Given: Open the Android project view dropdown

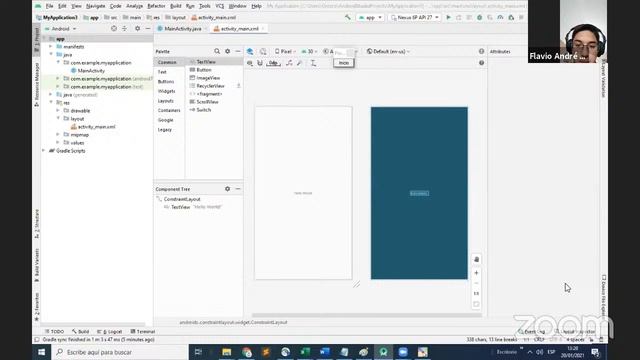Looking at the screenshot, I should [x=60, y=29].
